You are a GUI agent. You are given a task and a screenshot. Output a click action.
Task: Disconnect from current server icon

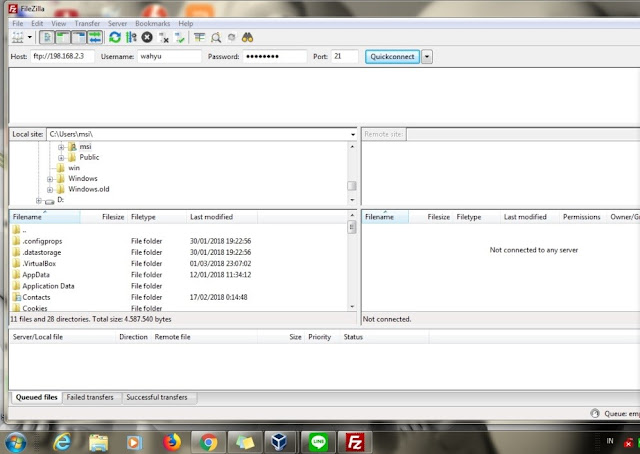pos(164,38)
